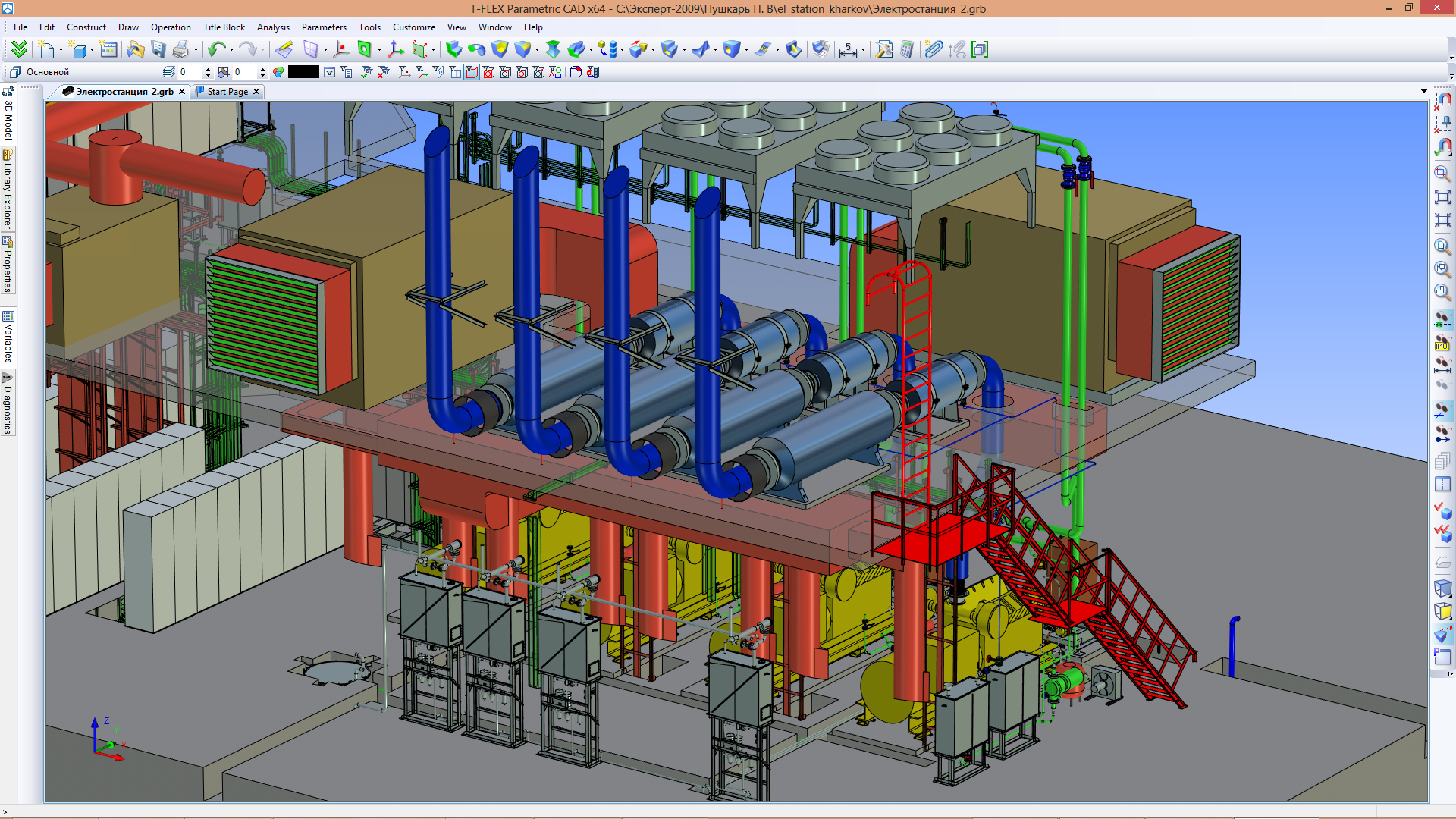Expand the dropdown arrow next to Print
1456x819 pixels.
[196, 50]
